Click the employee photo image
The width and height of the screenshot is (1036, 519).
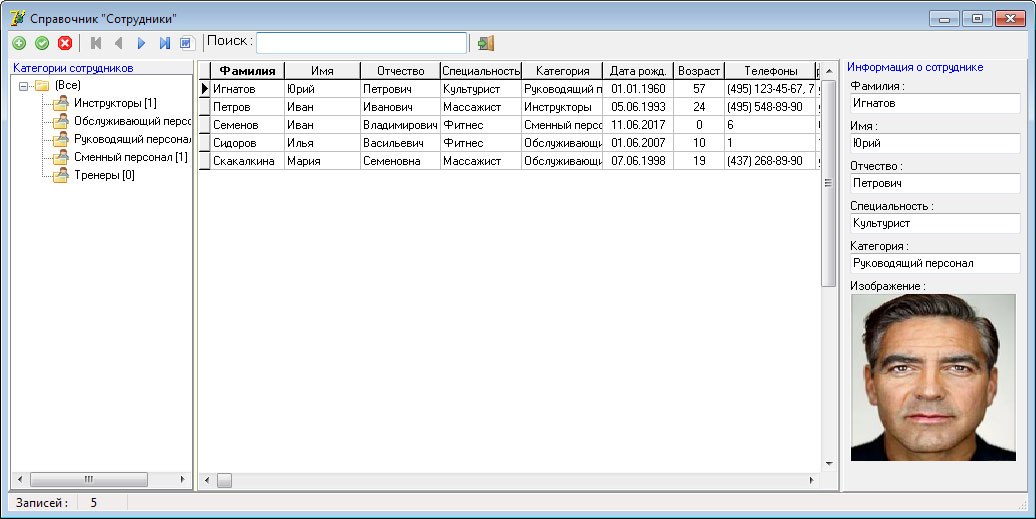[x=932, y=377]
